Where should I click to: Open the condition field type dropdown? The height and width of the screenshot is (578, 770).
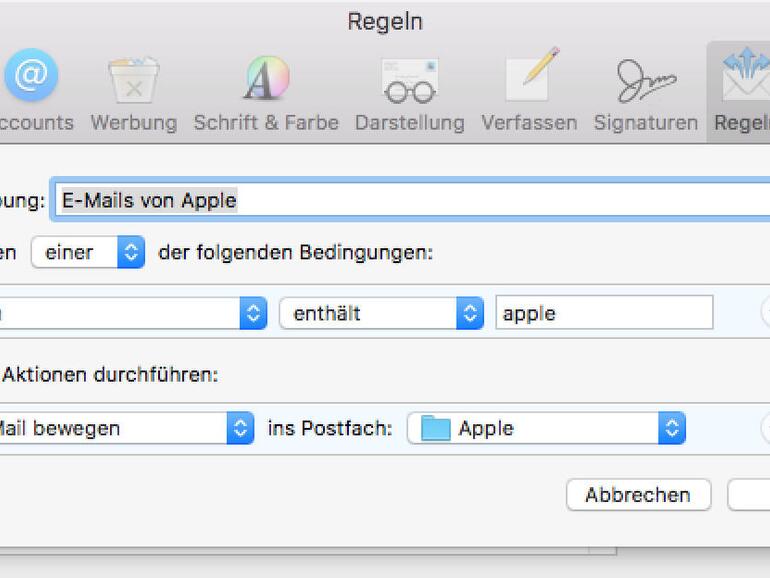[133, 313]
